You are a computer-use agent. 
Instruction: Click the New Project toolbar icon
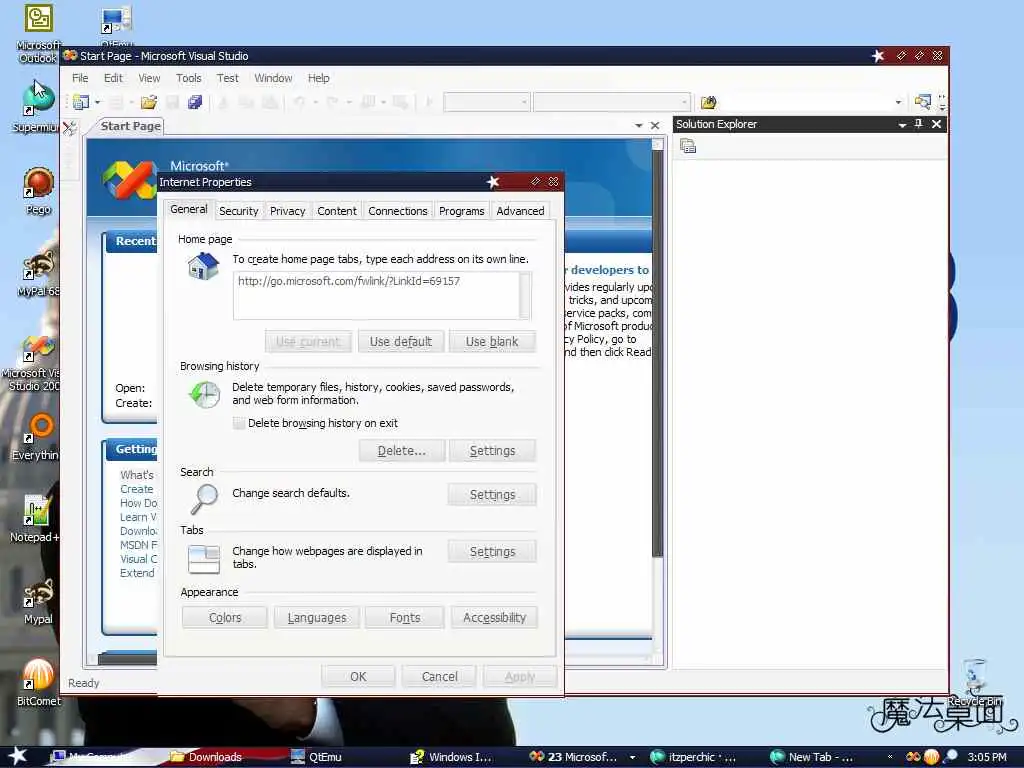[x=81, y=102]
